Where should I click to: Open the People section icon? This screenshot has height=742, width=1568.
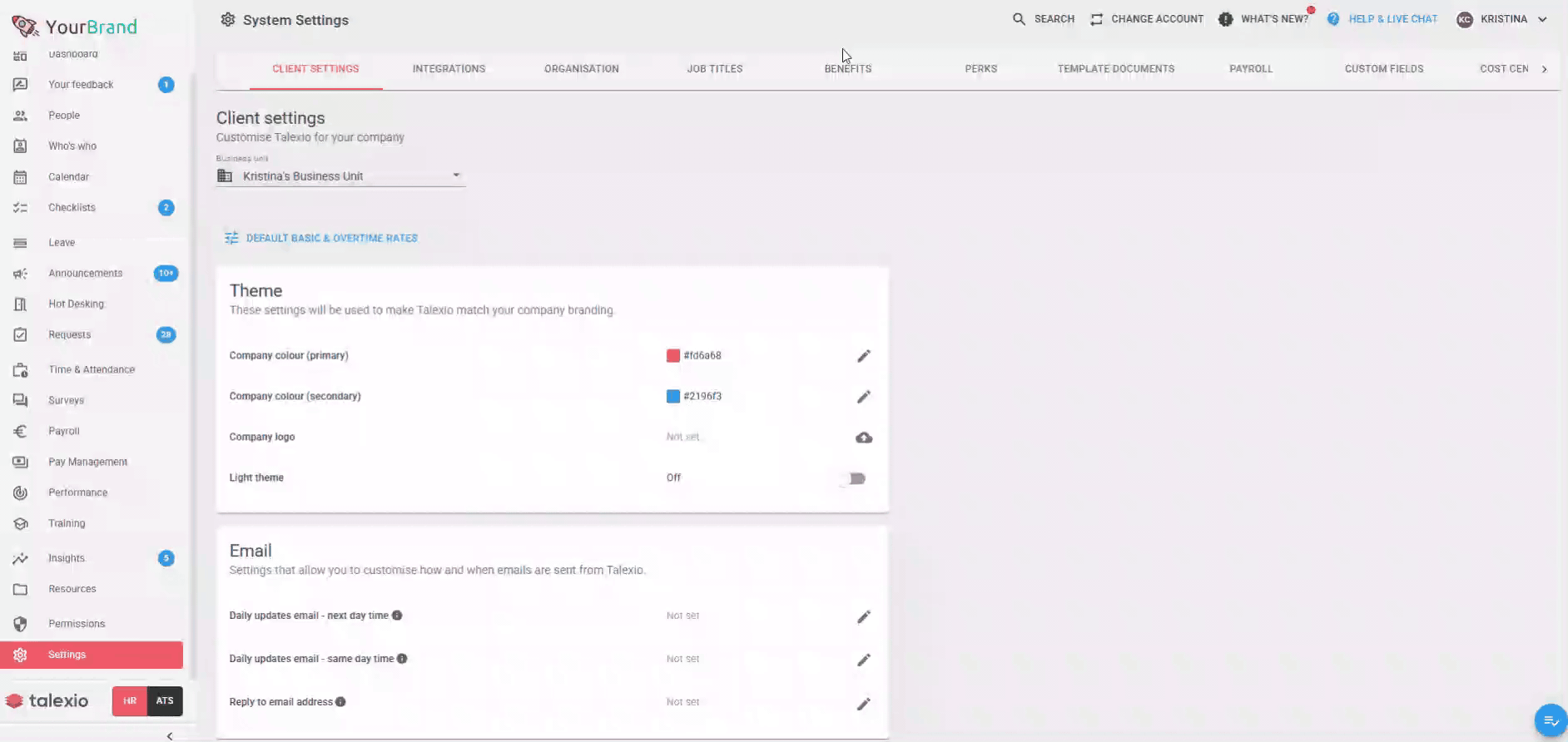coord(21,116)
